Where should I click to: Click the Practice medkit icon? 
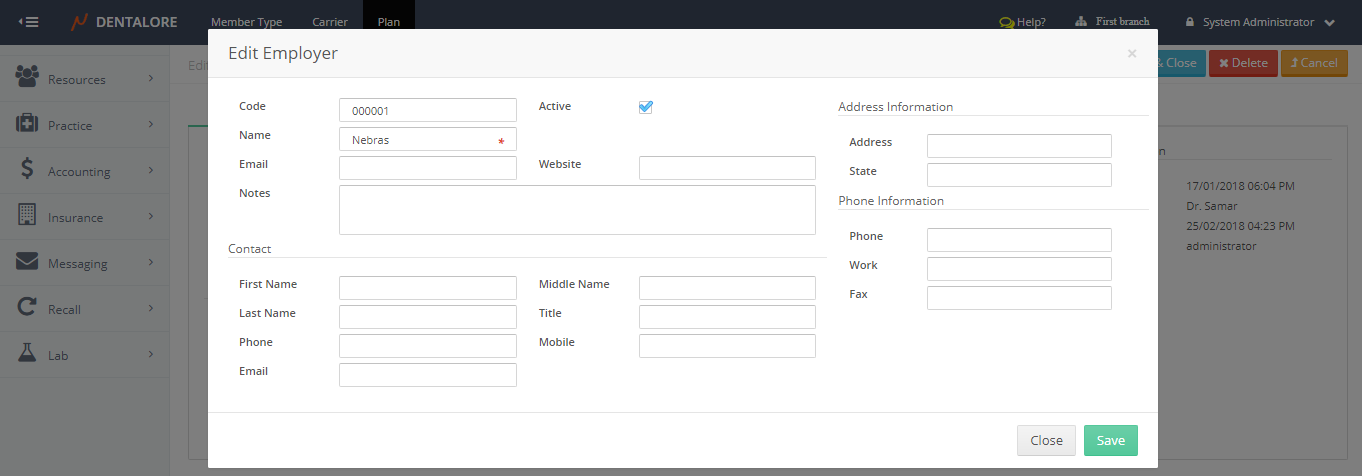(27, 124)
